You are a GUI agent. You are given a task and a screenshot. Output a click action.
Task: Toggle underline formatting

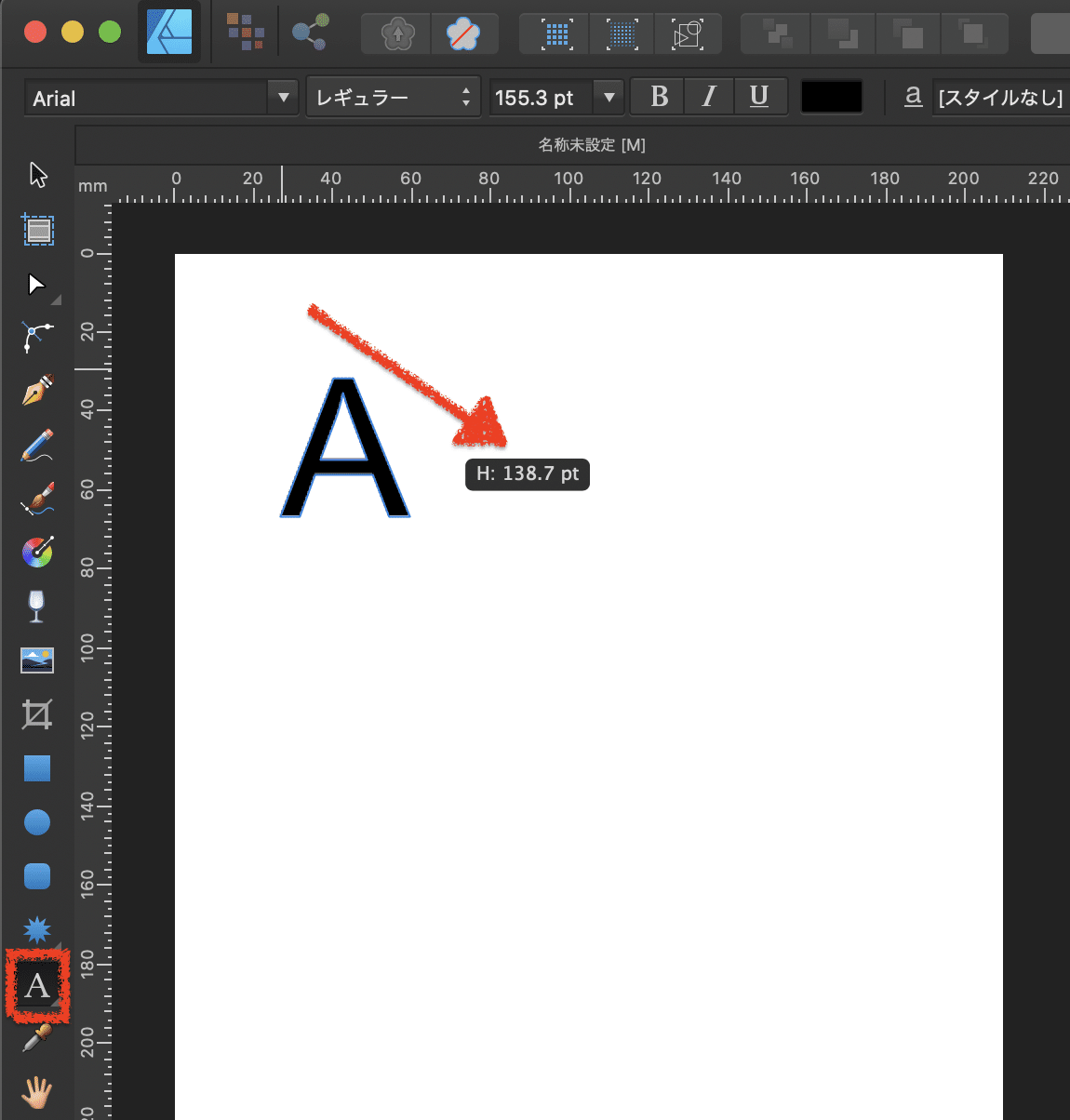760,96
